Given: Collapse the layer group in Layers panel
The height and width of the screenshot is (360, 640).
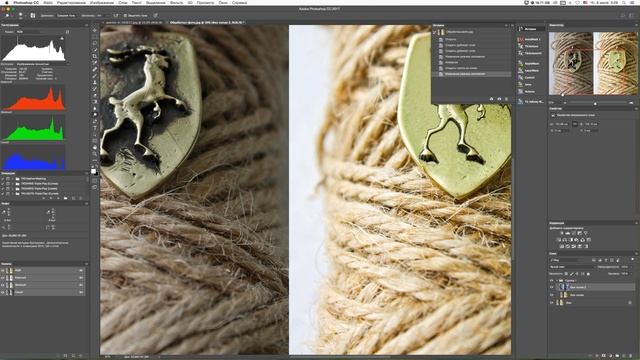Looking at the screenshot, I should click(557, 281).
